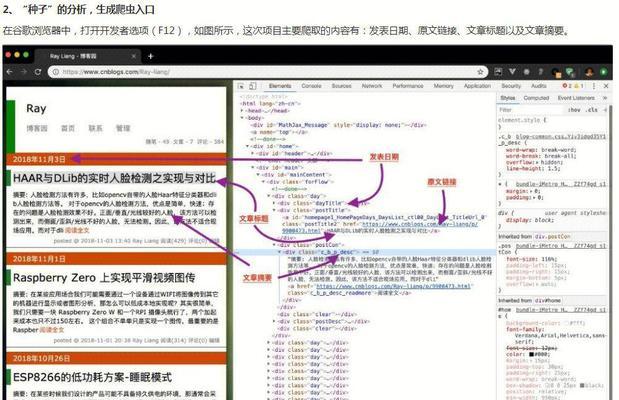Open the Audits tab

[538, 86]
